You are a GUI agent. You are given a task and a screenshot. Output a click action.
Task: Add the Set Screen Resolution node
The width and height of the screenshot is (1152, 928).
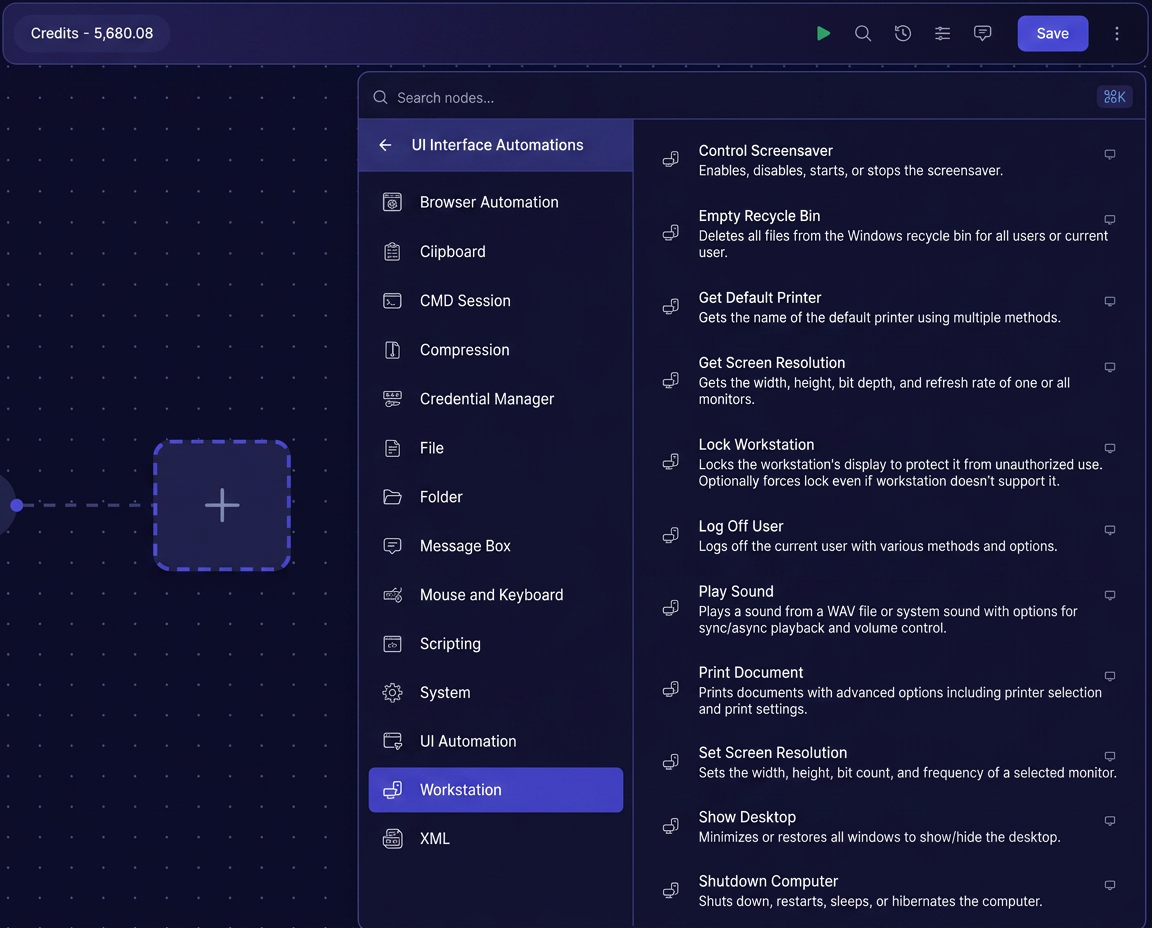889,762
